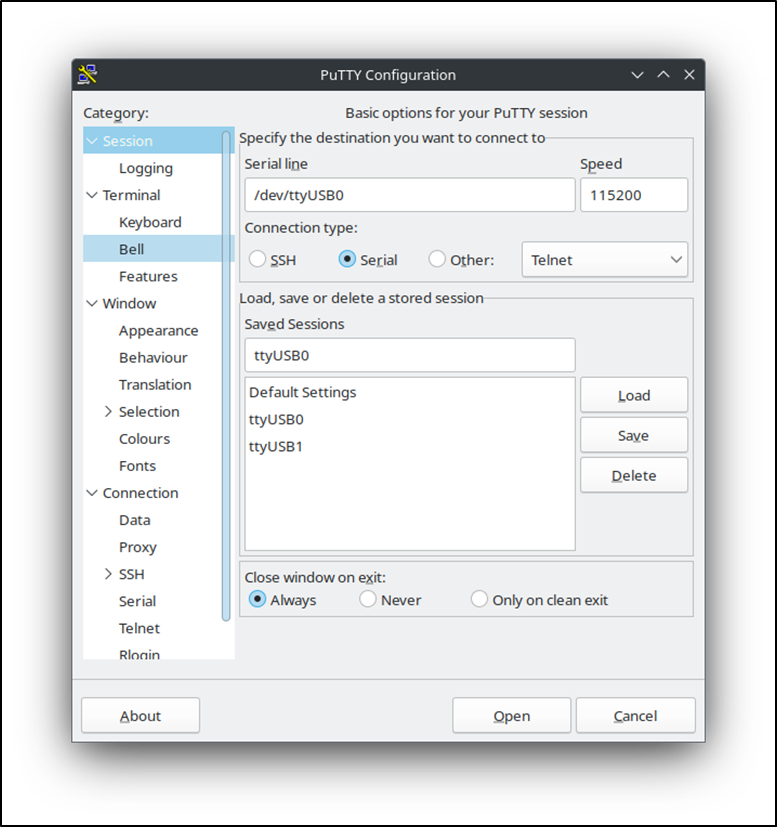Screen dimensions: 777x827
Task: Click the About button
Action: tap(140, 715)
